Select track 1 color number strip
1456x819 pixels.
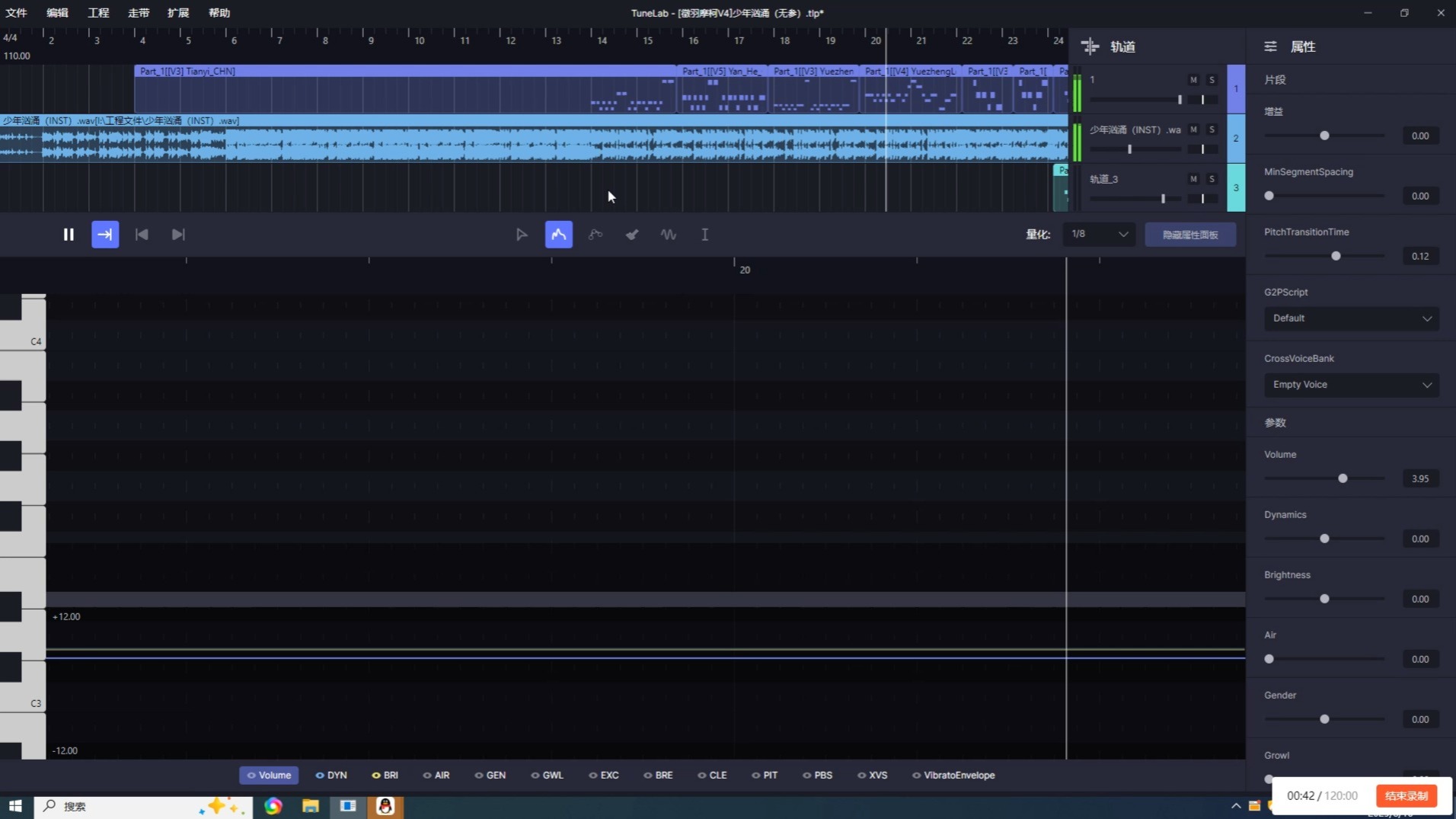point(1236,89)
